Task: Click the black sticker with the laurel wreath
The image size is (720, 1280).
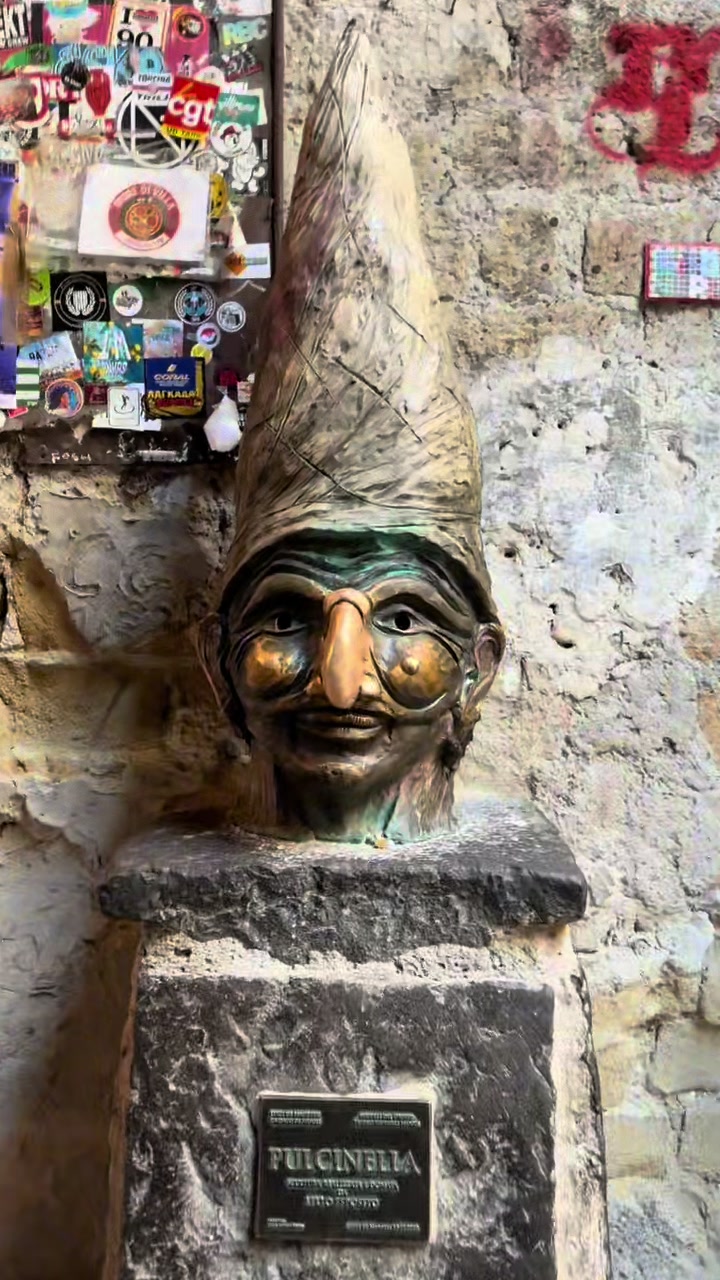Action: tap(80, 299)
